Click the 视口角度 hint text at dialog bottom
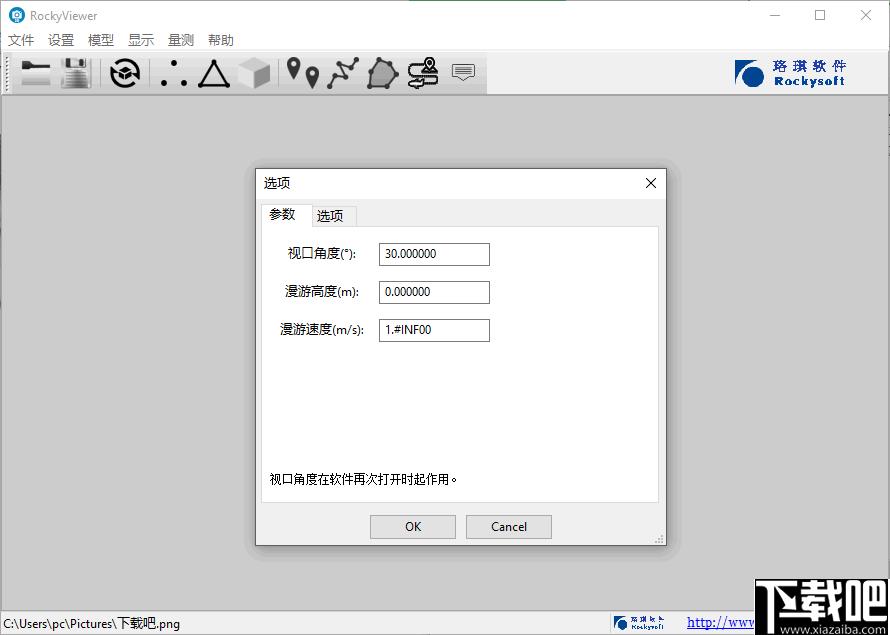The height and width of the screenshot is (635, 890). (363, 480)
